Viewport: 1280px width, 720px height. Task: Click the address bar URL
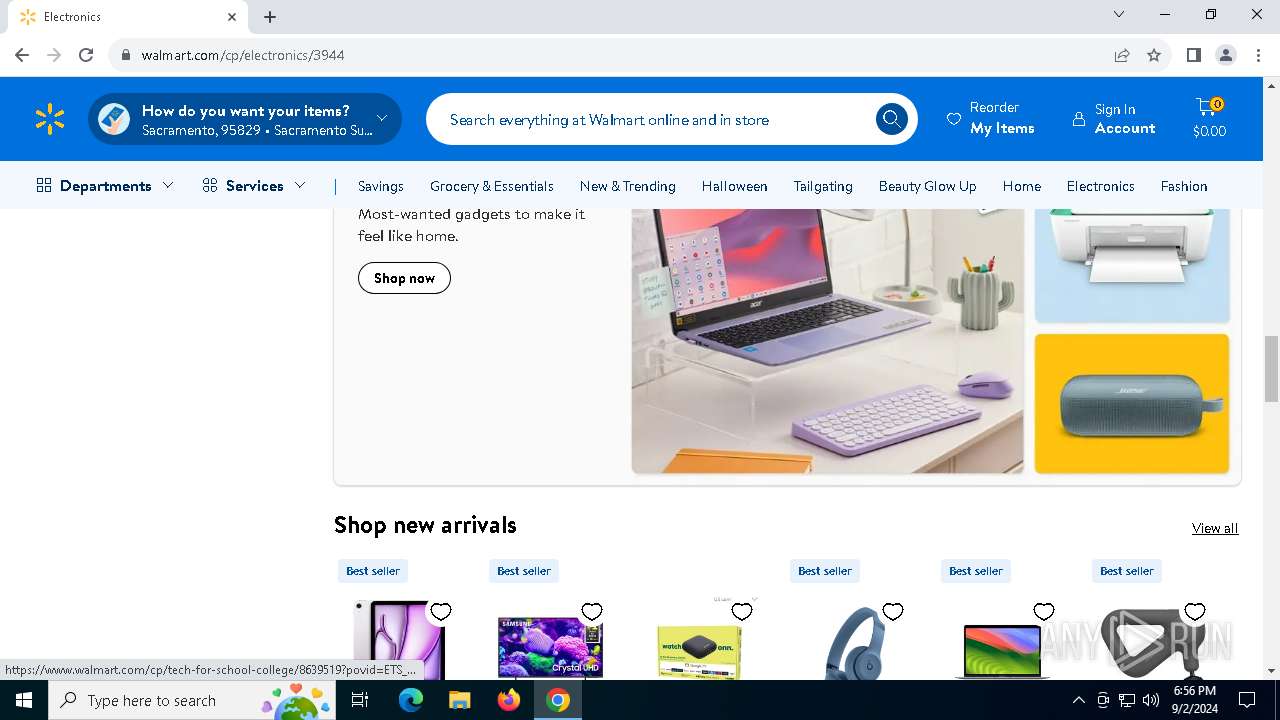pyautogui.click(x=243, y=55)
